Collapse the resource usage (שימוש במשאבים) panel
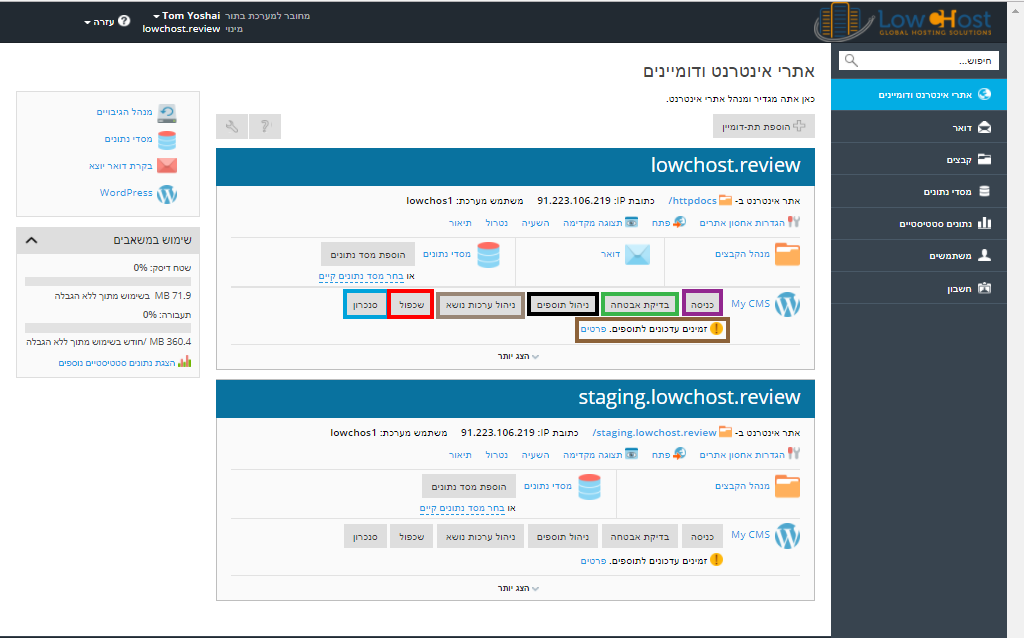Screen dimensions: 1024x638 tap(31, 241)
